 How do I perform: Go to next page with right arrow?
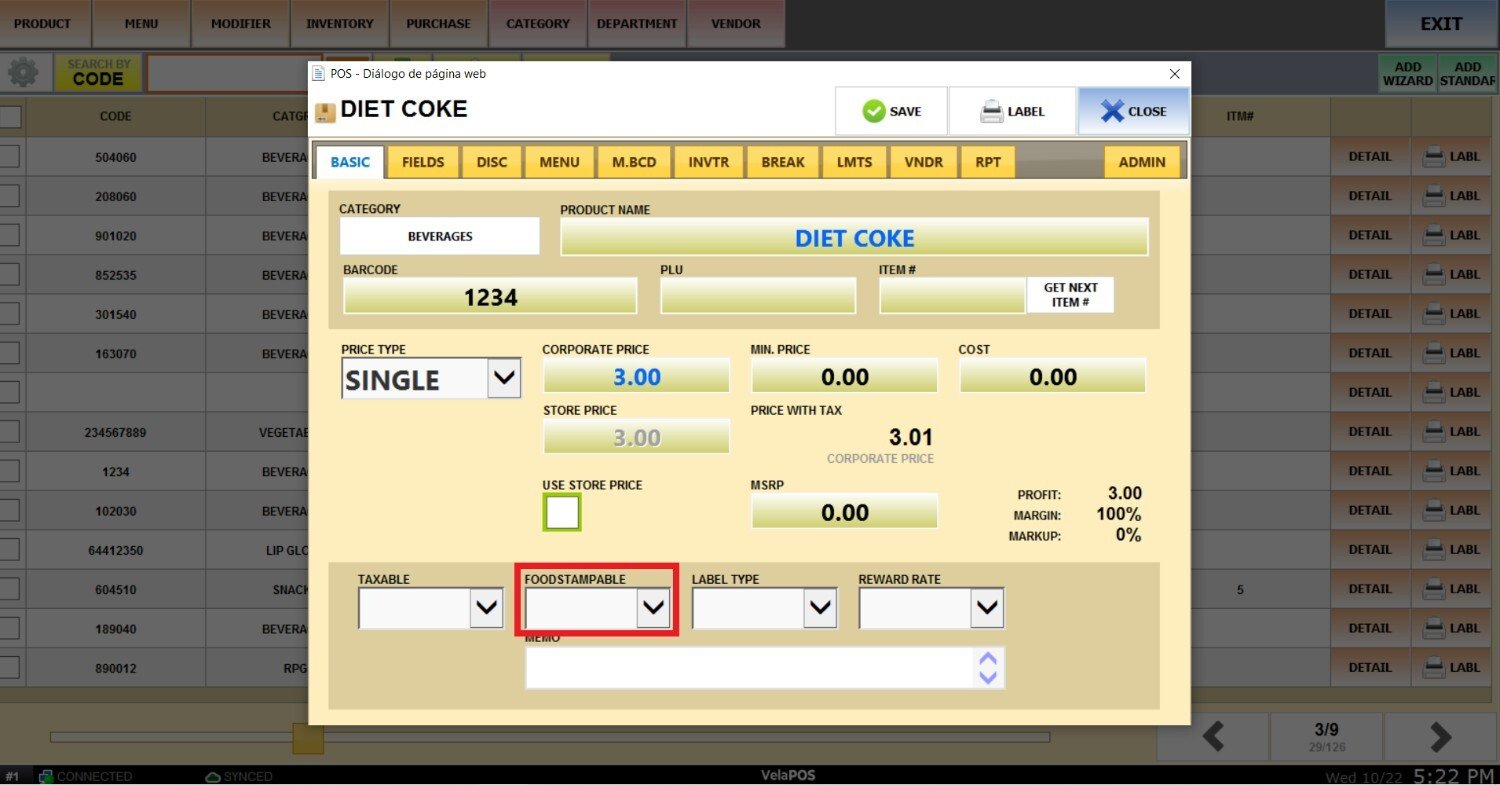(1440, 737)
